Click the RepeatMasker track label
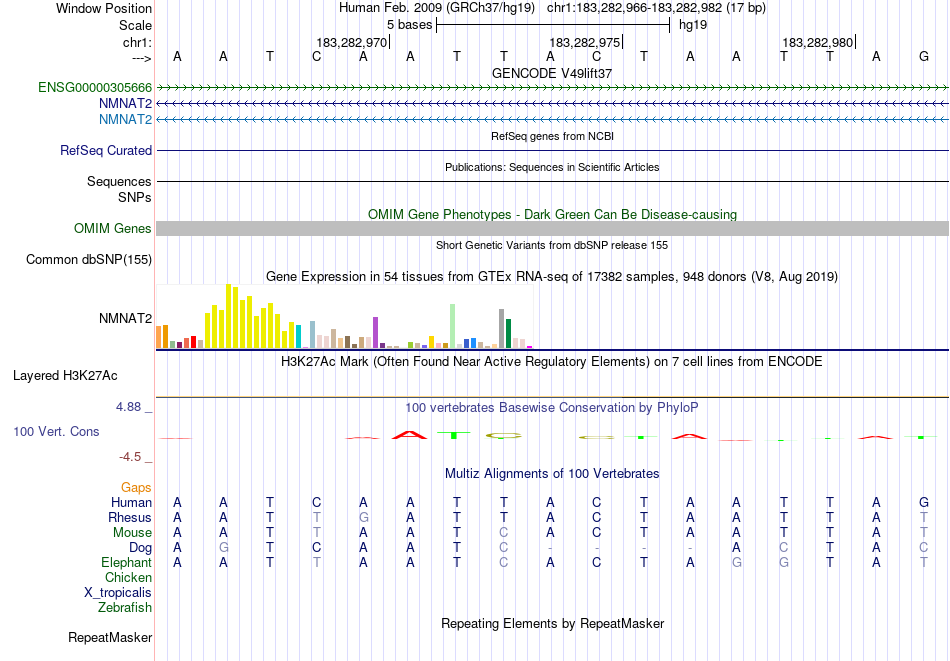950x661 pixels. 110,638
